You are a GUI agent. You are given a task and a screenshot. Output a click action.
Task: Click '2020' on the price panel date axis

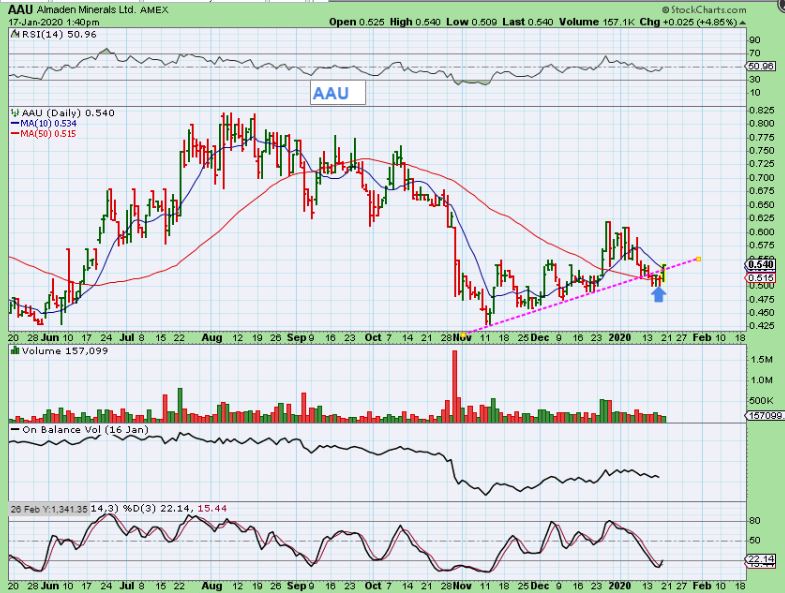pos(619,338)
